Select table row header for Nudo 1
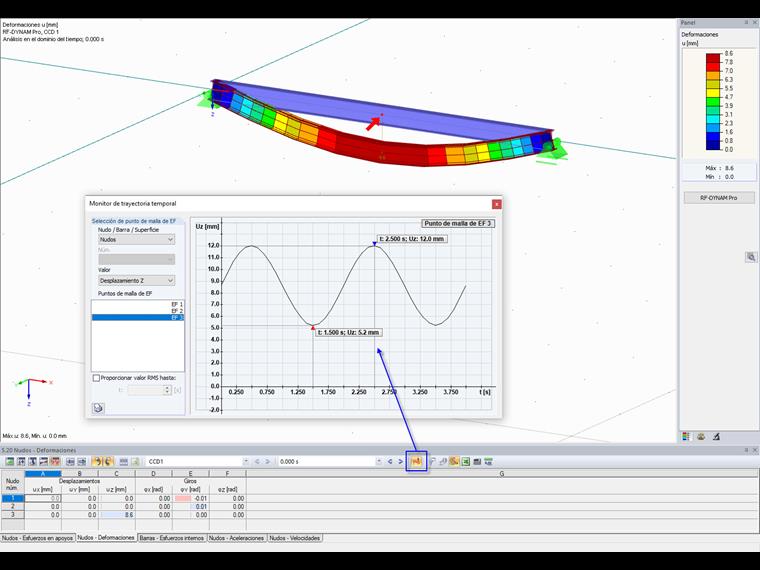This screenshot has width=760, height=570. pyautogui.click(x=13, y=498)
